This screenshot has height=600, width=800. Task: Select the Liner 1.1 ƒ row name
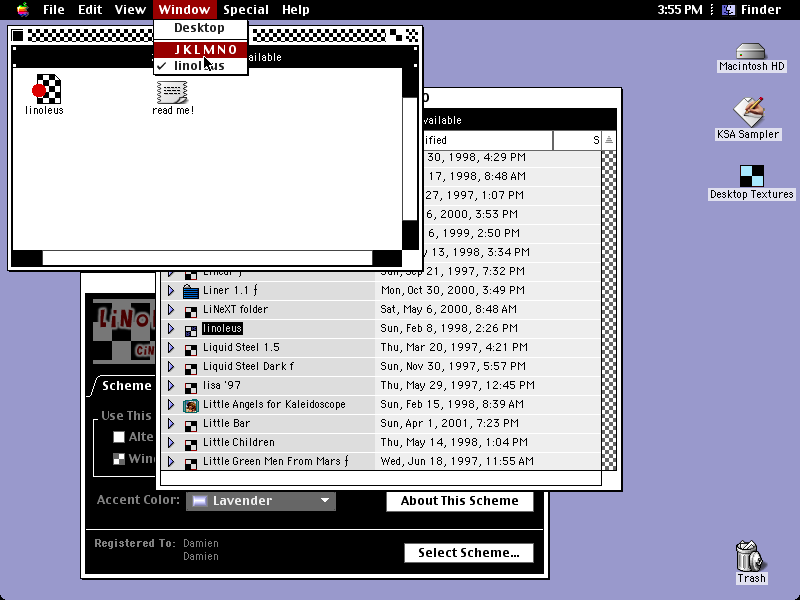tap(230, 291)
